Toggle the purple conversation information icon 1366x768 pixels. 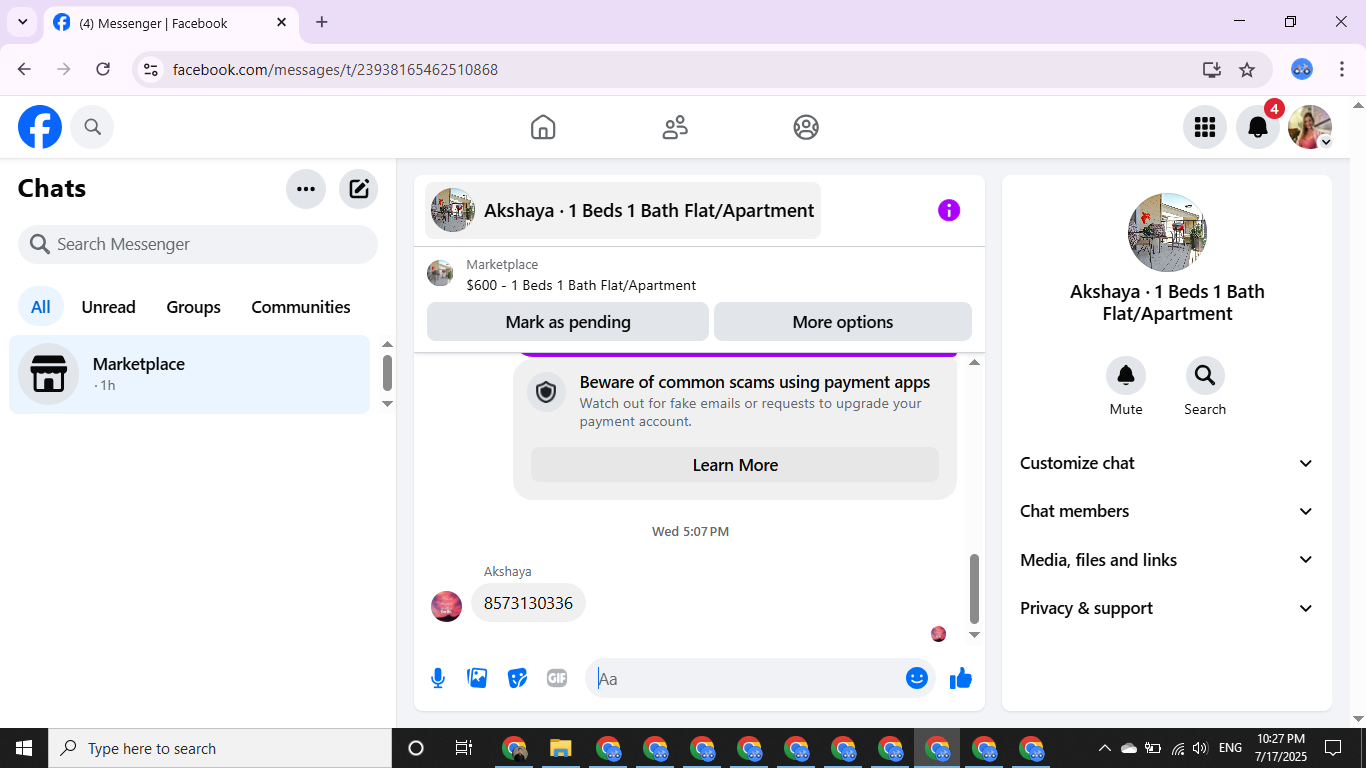point(949,210)
